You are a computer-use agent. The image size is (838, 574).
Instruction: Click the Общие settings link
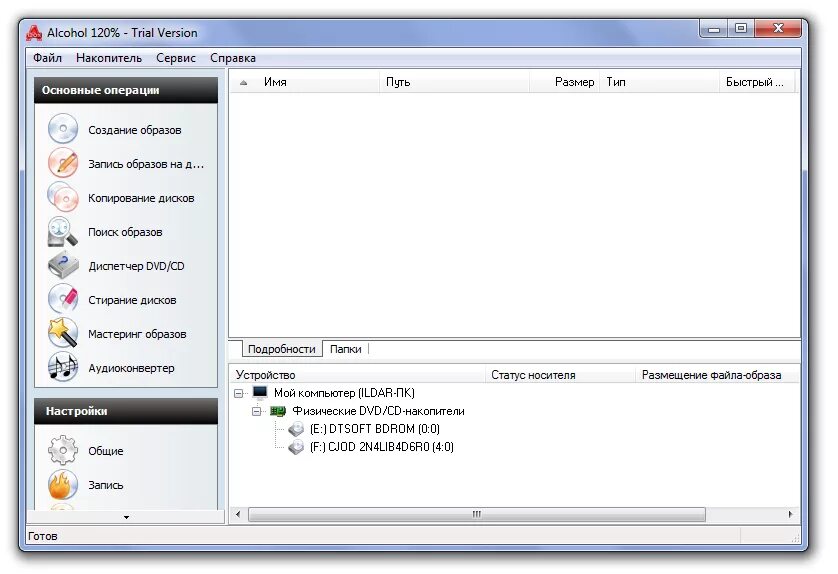point(106,451)
